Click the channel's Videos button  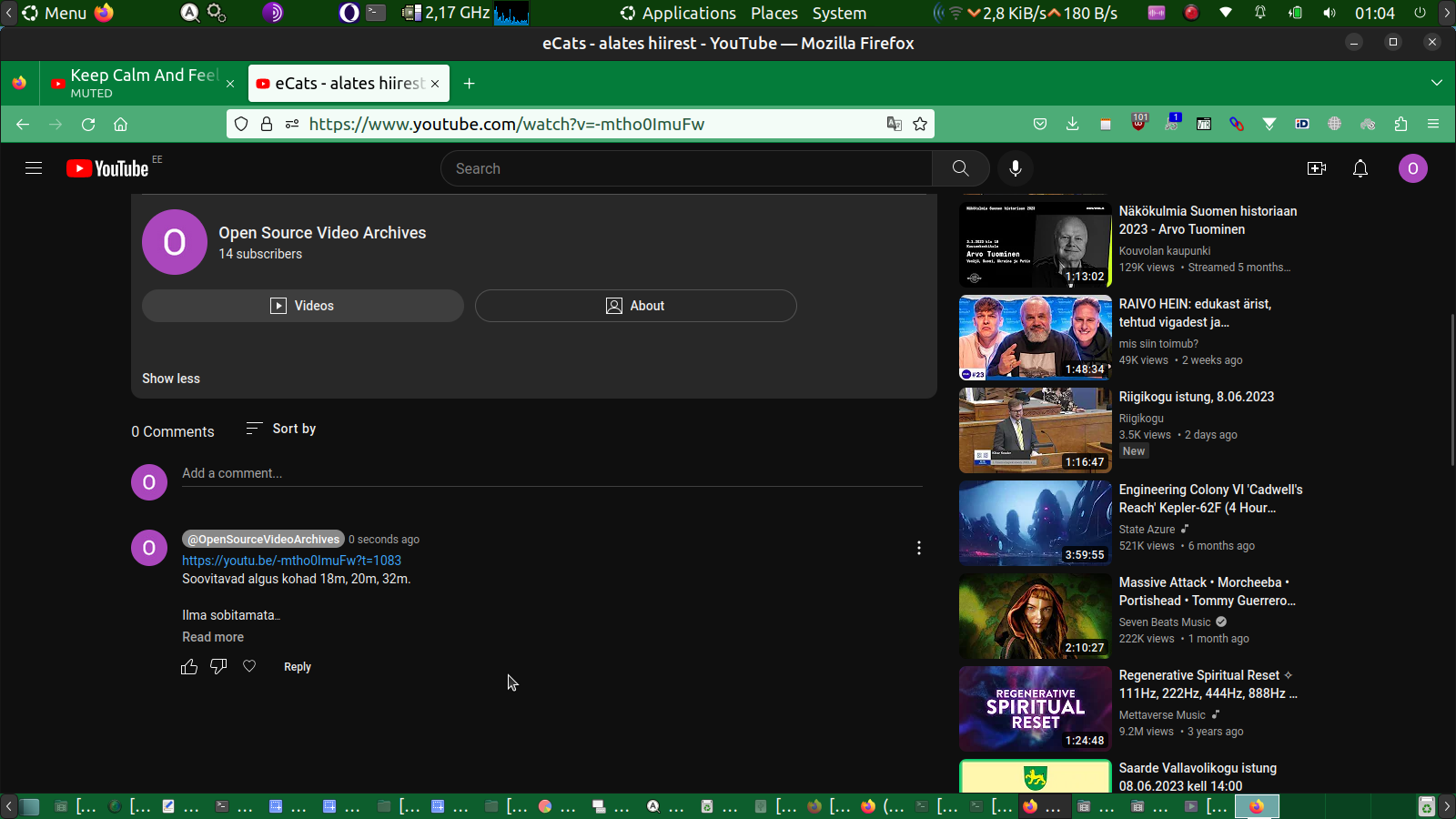[x=303, y=306]
